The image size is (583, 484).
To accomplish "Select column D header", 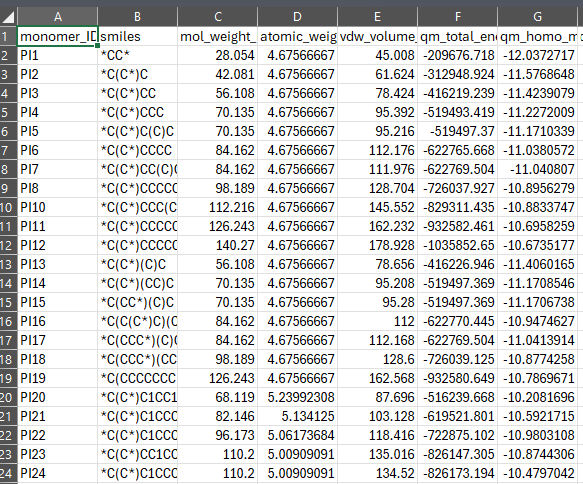I will 297,17.
